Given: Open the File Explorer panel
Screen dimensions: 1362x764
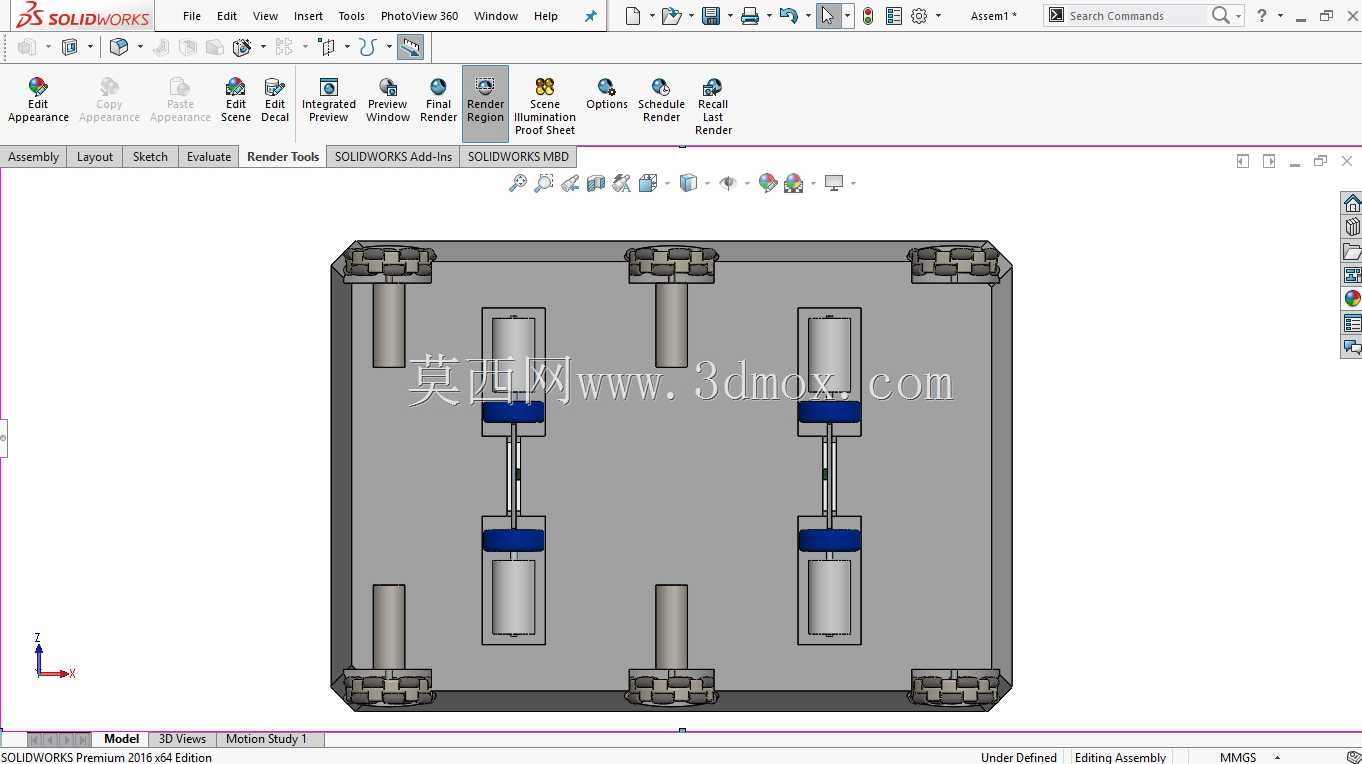Looking at the screenshot, I should click(1352, 251).
